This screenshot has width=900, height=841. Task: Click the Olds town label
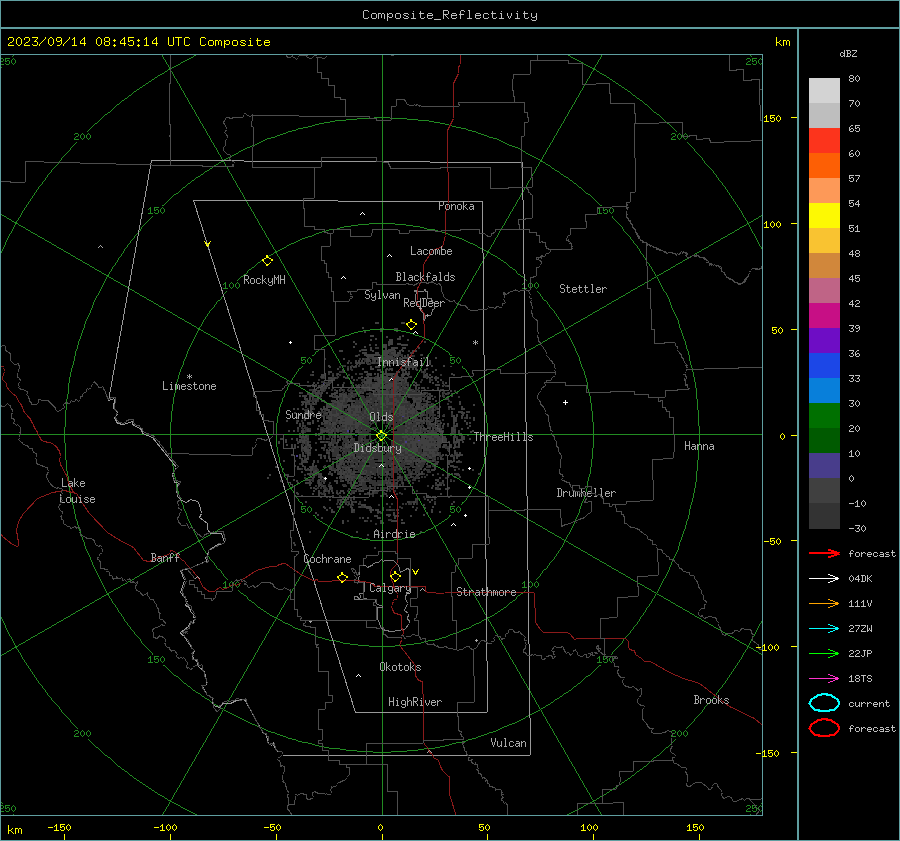[x=381, y=417]
